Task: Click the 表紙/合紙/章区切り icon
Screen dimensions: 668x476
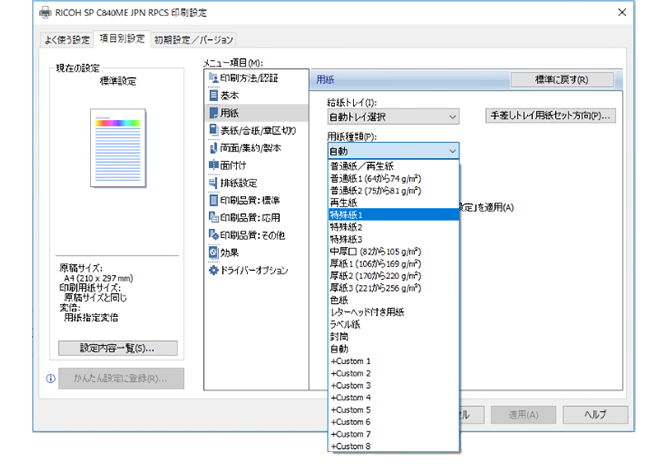Action: 213,130
